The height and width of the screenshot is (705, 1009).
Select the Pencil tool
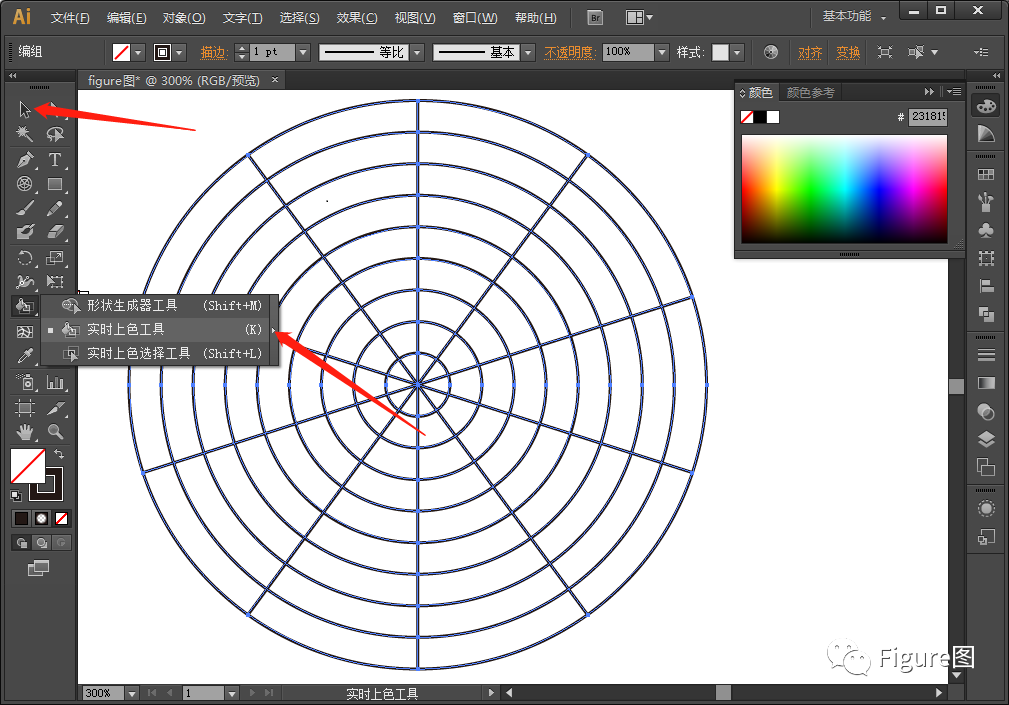pyautogui.click(x=55, y=208)
